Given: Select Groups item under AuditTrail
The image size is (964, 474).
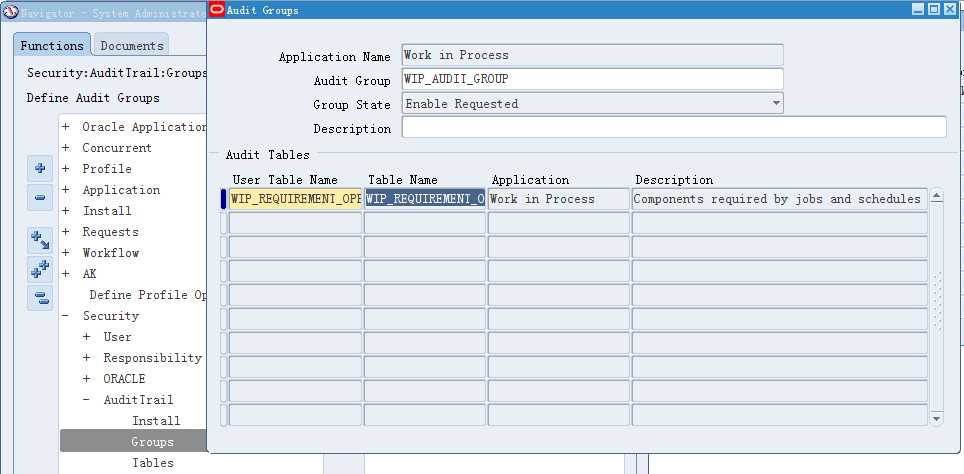Looking at the screenshot, I should (x=152, y=442).
